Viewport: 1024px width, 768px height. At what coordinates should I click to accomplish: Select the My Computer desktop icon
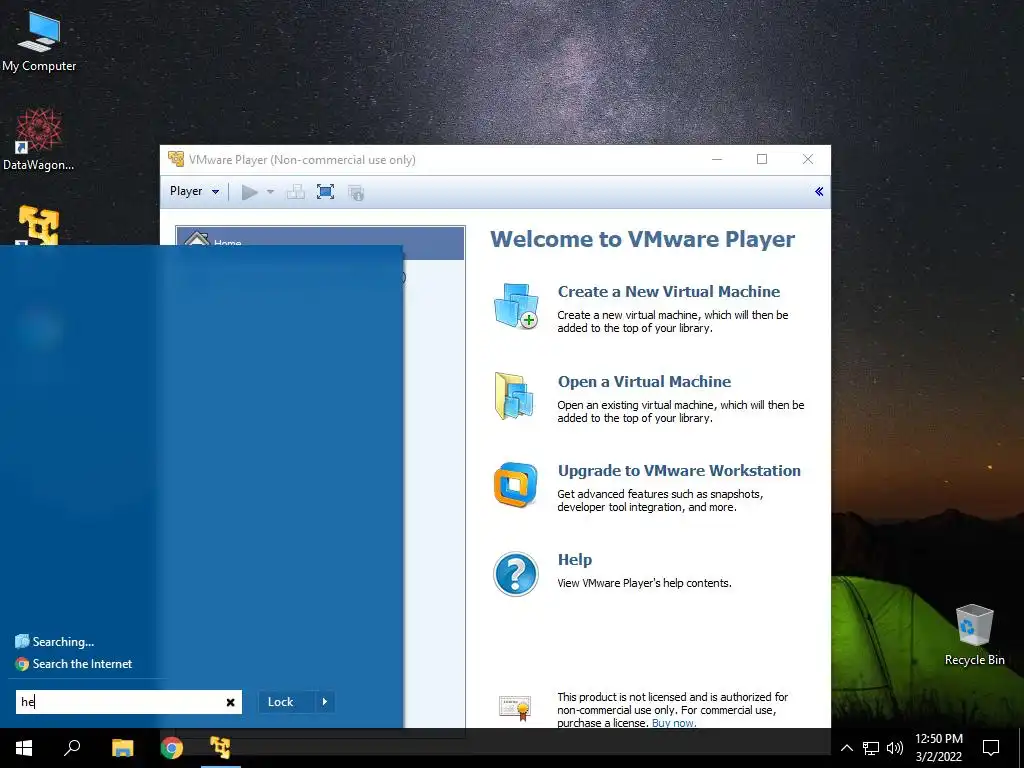(39, 40)
